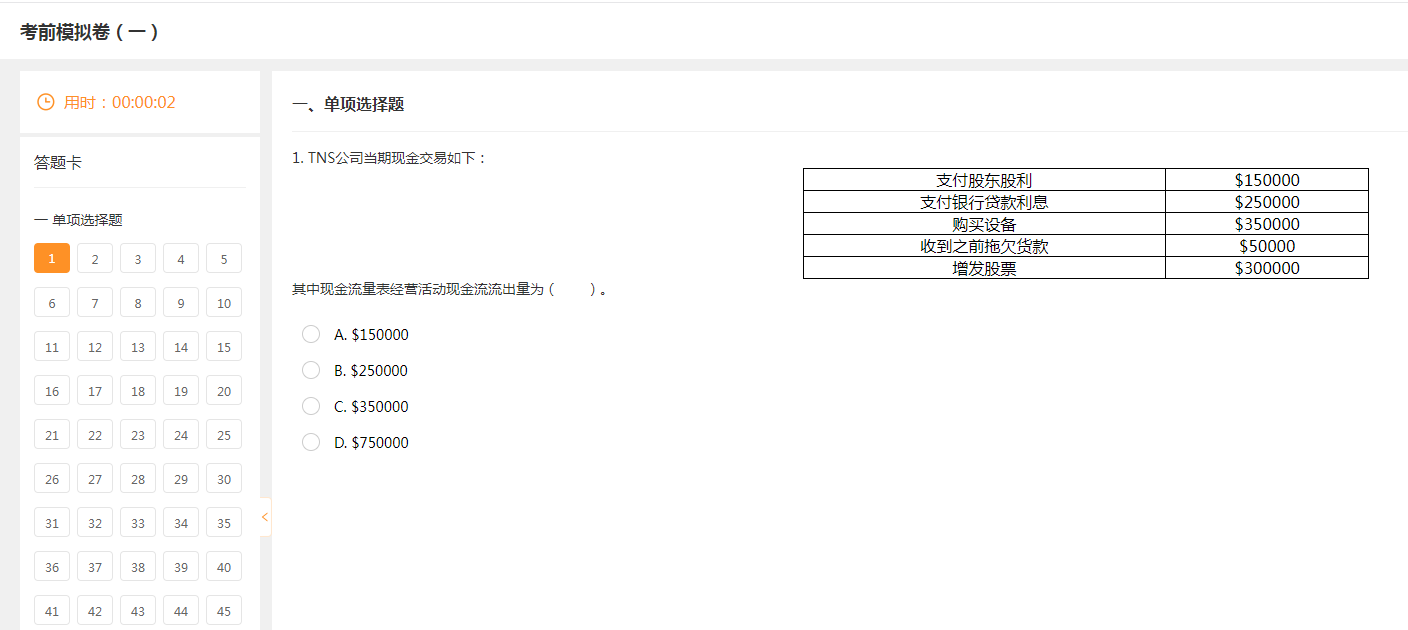The width and height of the screenshot is (1408, 630).
Task: Go to question 20
Action: point(223,390)
